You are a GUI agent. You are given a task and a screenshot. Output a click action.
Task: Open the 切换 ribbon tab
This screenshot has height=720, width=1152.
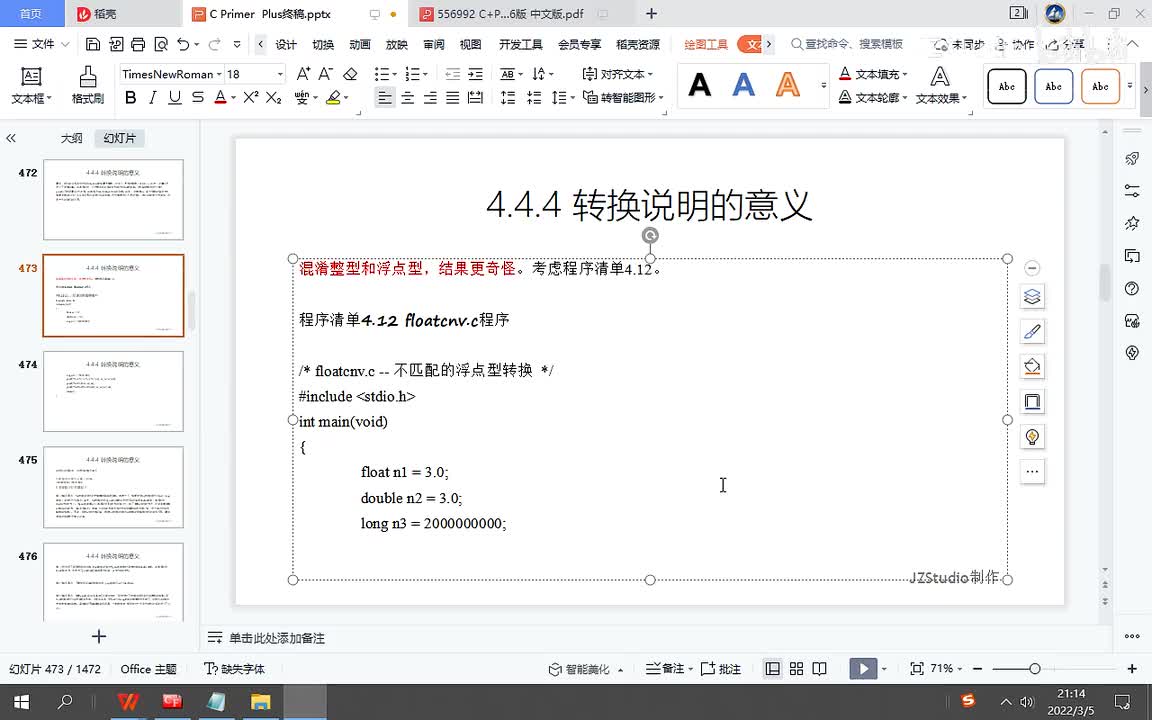point(323,44)
